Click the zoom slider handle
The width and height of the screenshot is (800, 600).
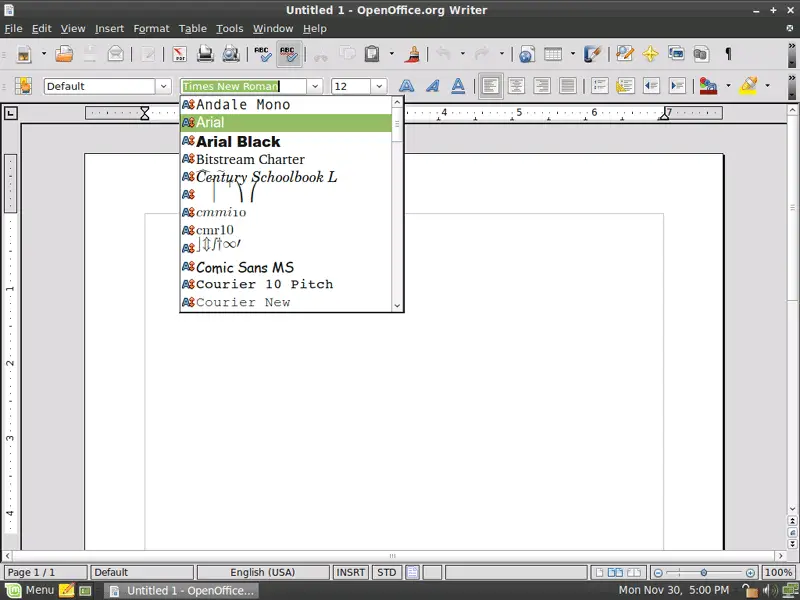click(704, 573)
